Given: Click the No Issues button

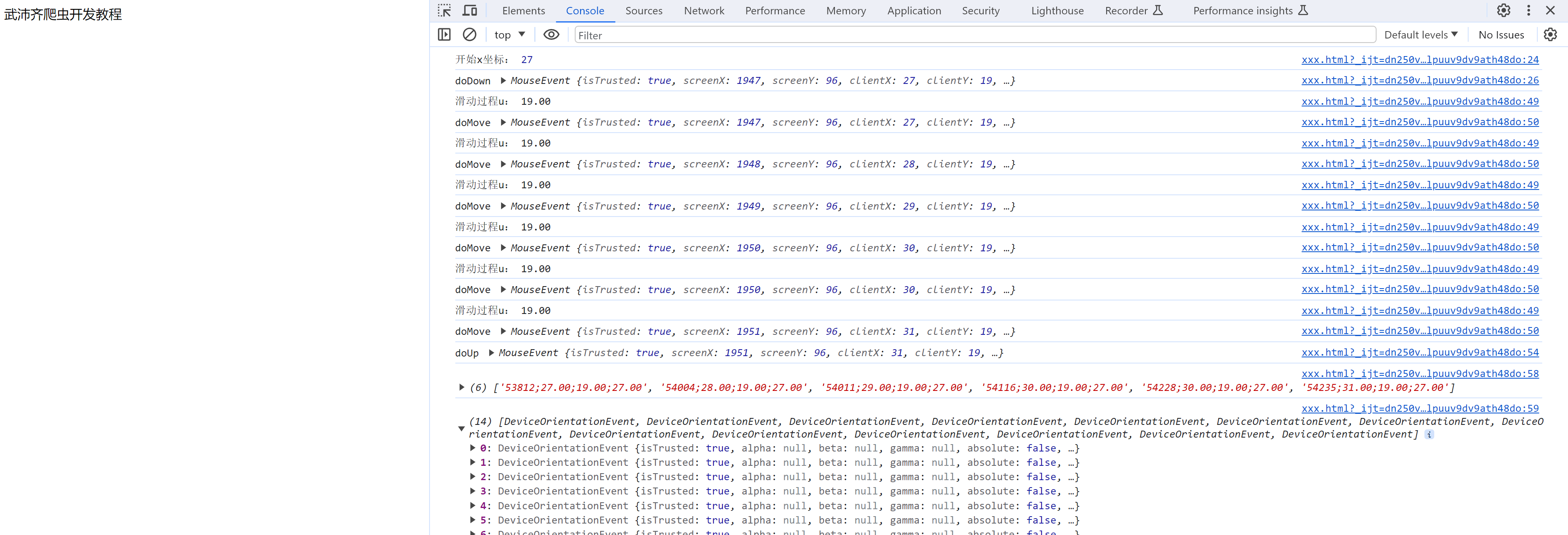Looking at the screenshot, I should [1501, 35].
